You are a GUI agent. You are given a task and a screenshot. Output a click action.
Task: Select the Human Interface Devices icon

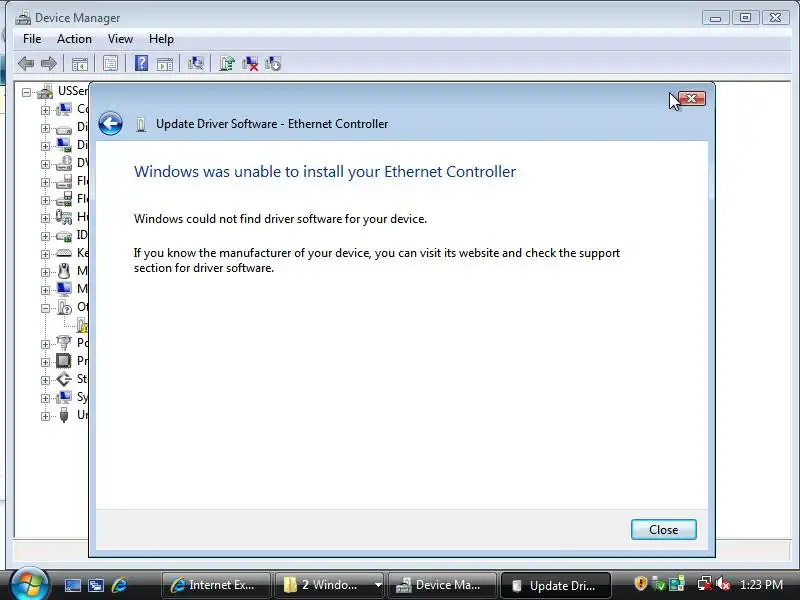click(x=64, y=217)
